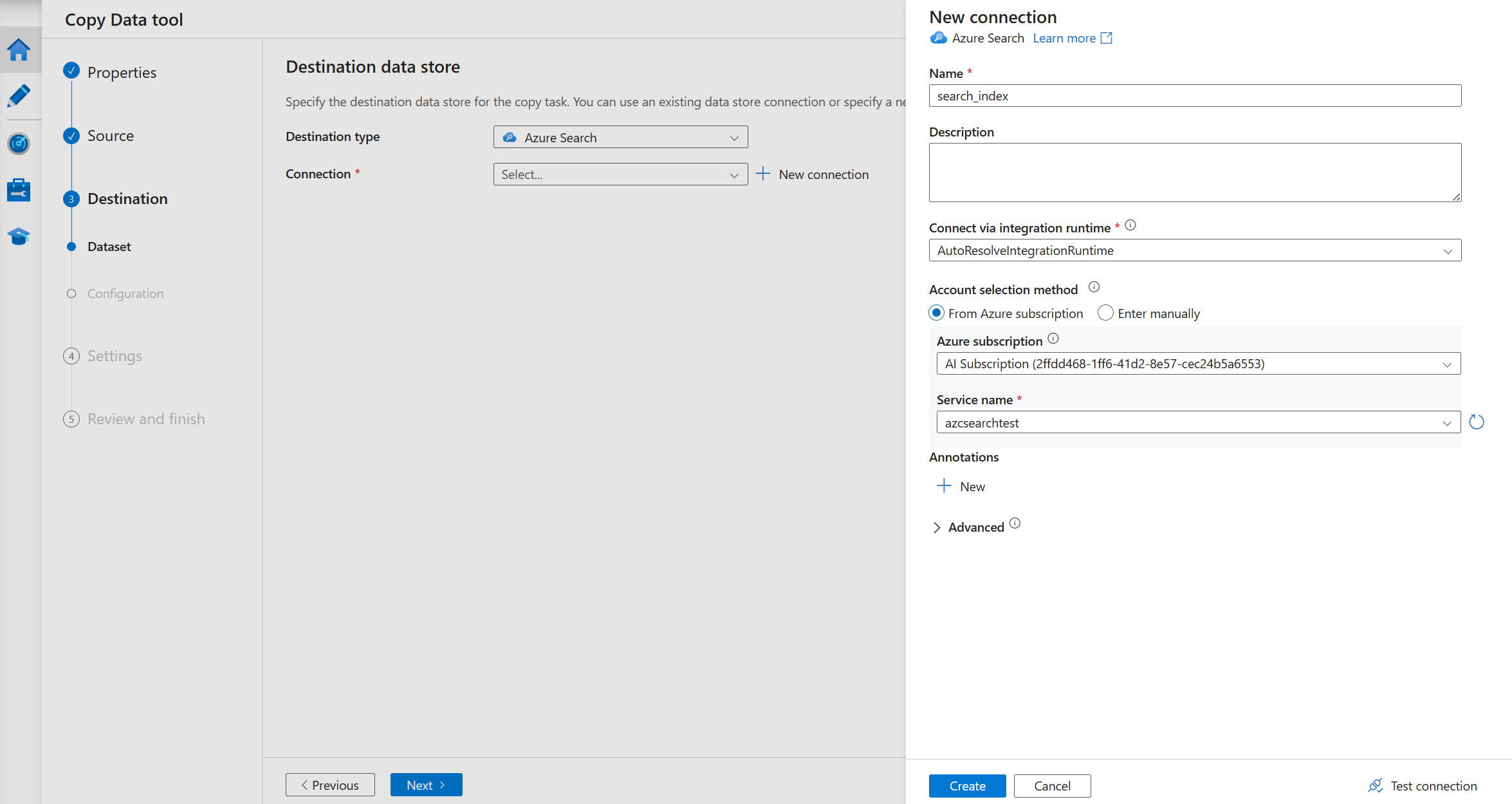Open the Author pencil icon
Viewport: 1512px width, 804px height.
(x=19, y=96)
